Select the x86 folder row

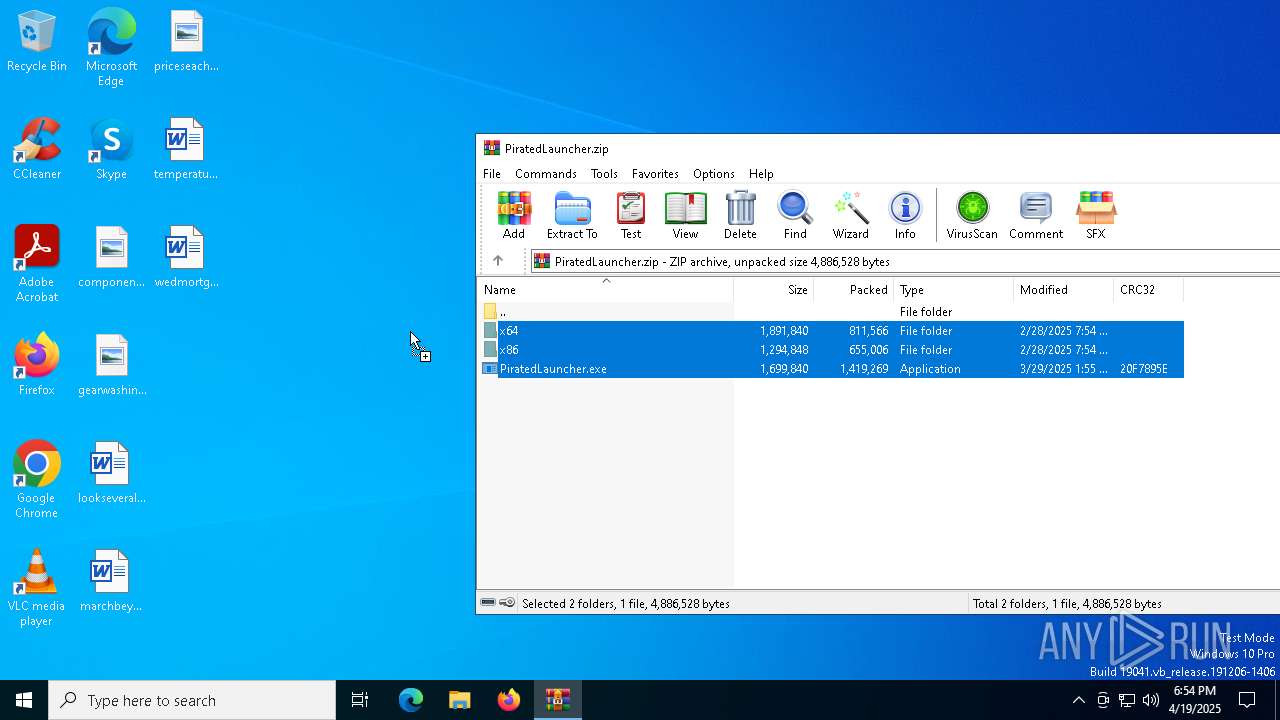[x=831, y=350]
